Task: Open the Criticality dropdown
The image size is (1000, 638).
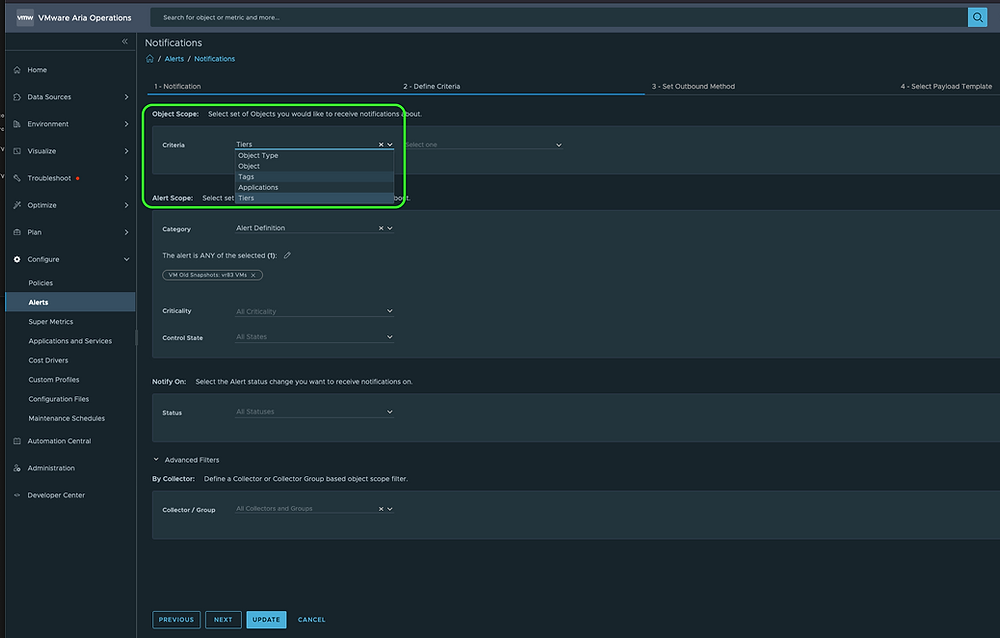Action: [x=314, y=312]
